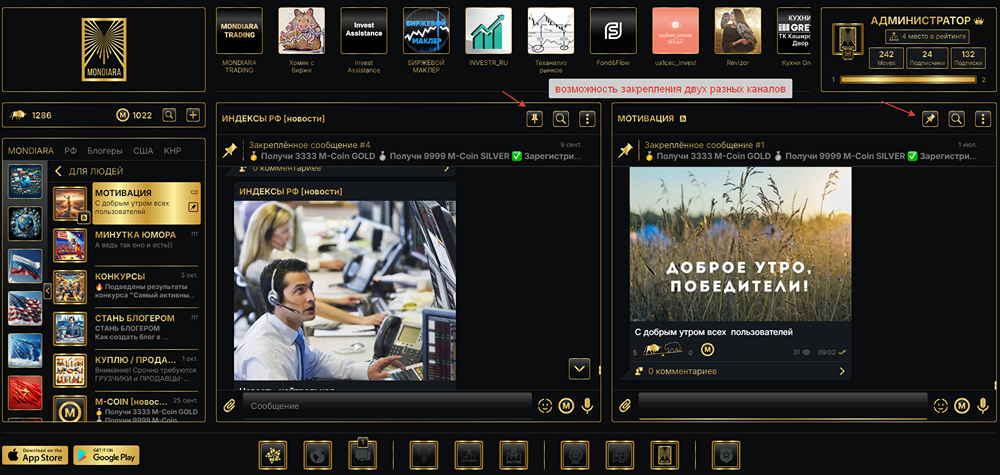Select the USA flag category icon
Viewport: 1000px width, 475px height.
[x=25, y=308]
